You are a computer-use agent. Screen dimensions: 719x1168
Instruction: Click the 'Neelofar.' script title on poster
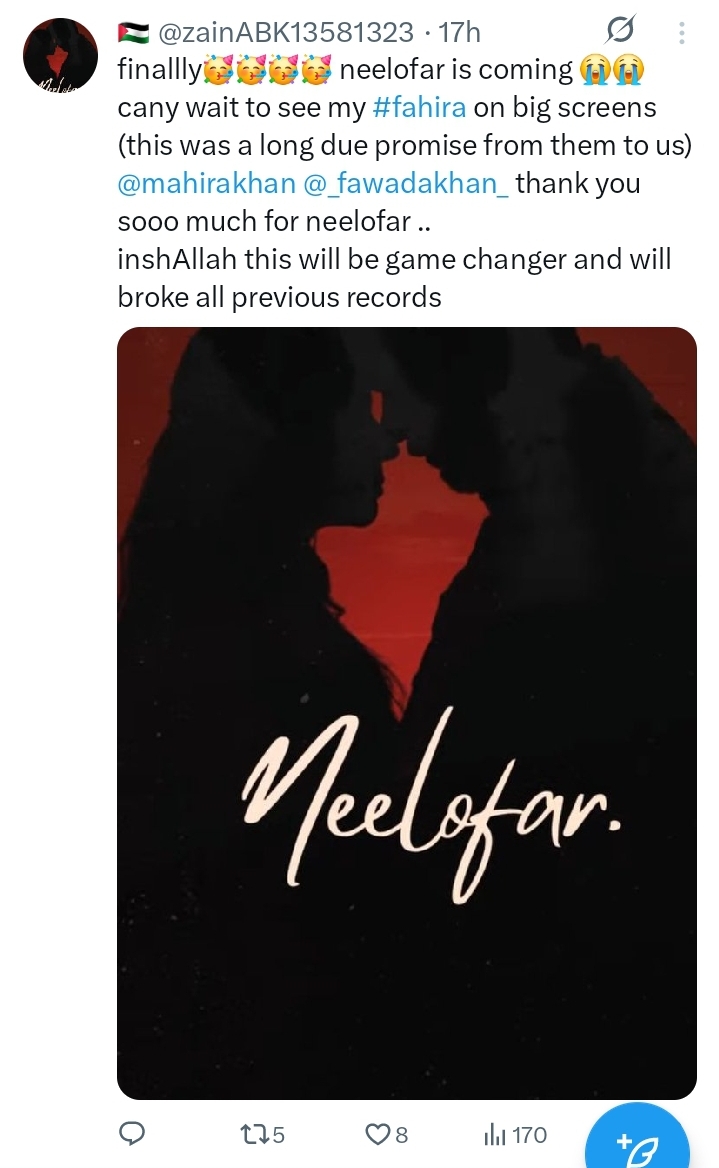(431, 804)
